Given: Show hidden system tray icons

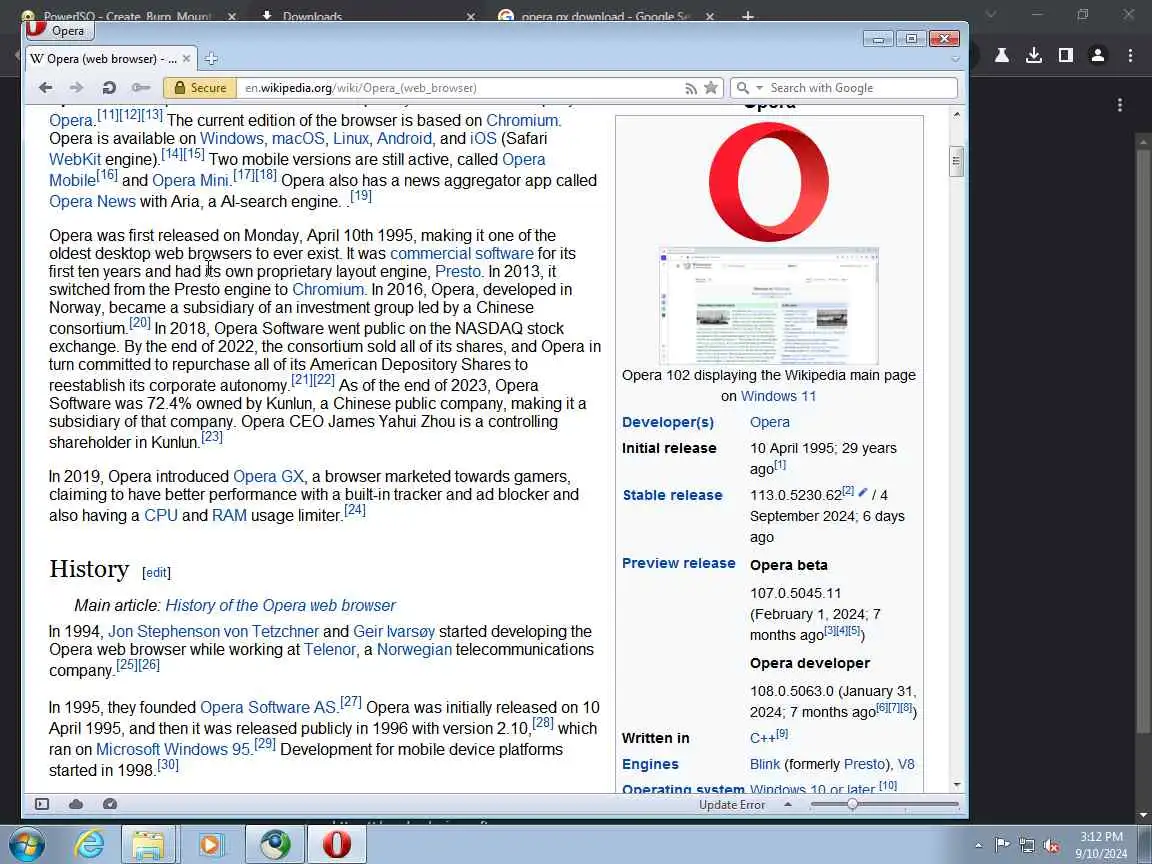Looking at the screenshot, I should [978, 846].
